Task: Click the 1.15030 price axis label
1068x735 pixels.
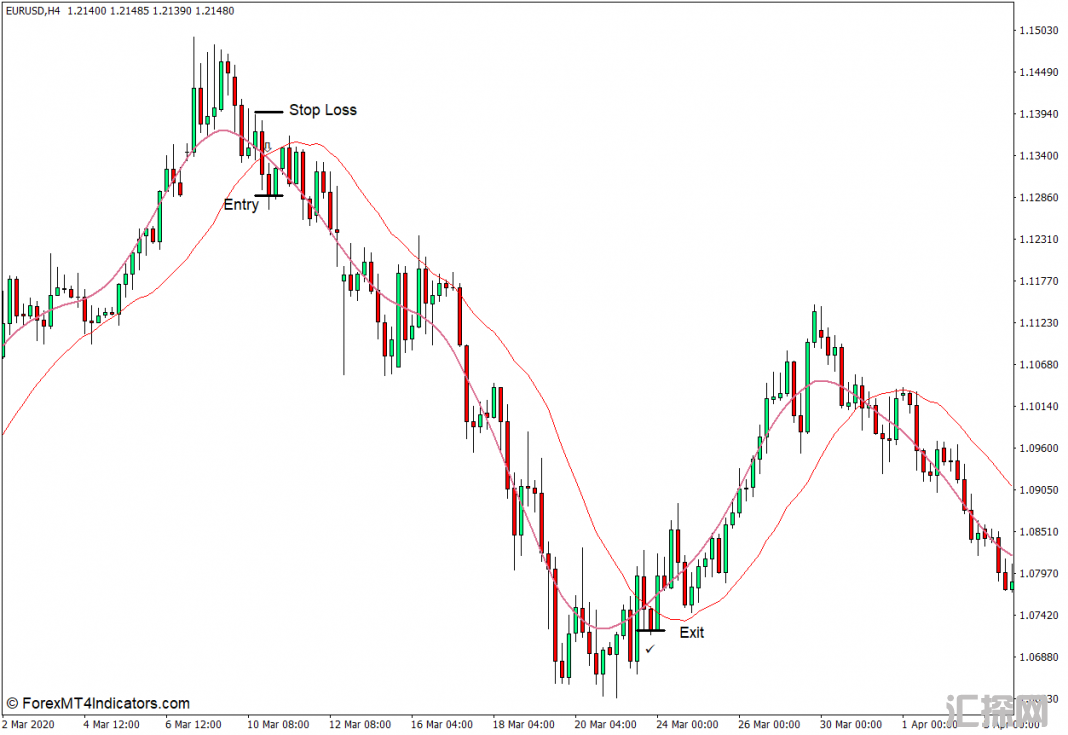Action: [x=1038, y=31]
